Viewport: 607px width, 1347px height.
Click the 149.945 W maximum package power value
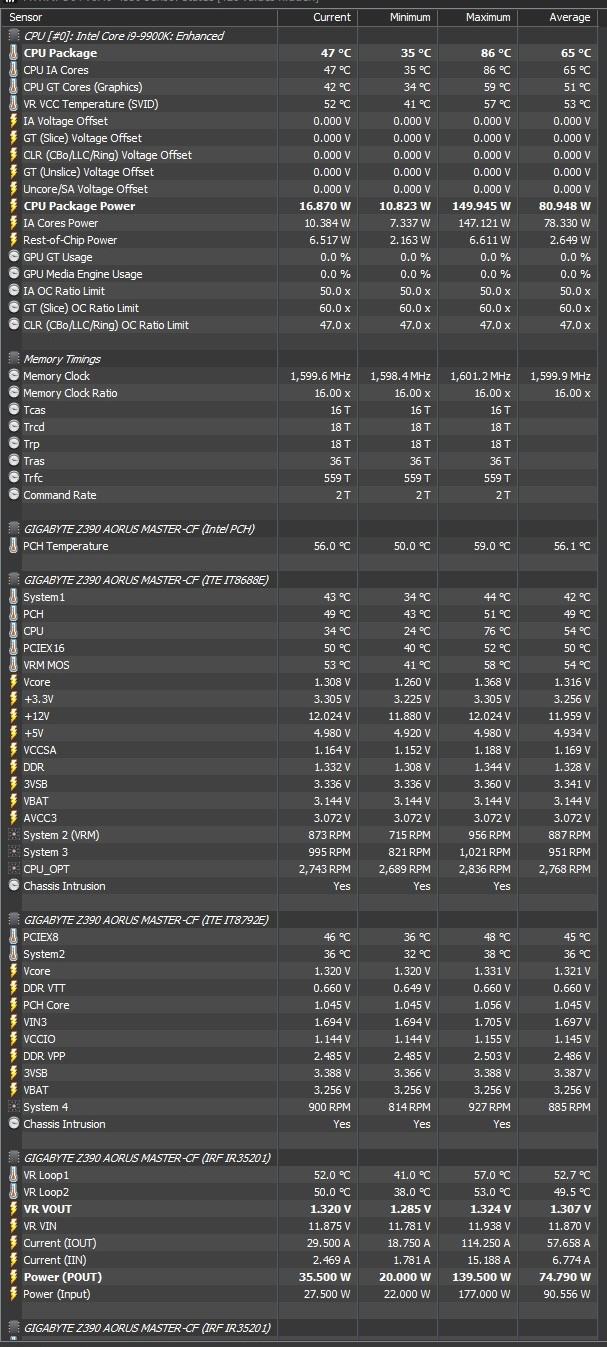[480, 206]
